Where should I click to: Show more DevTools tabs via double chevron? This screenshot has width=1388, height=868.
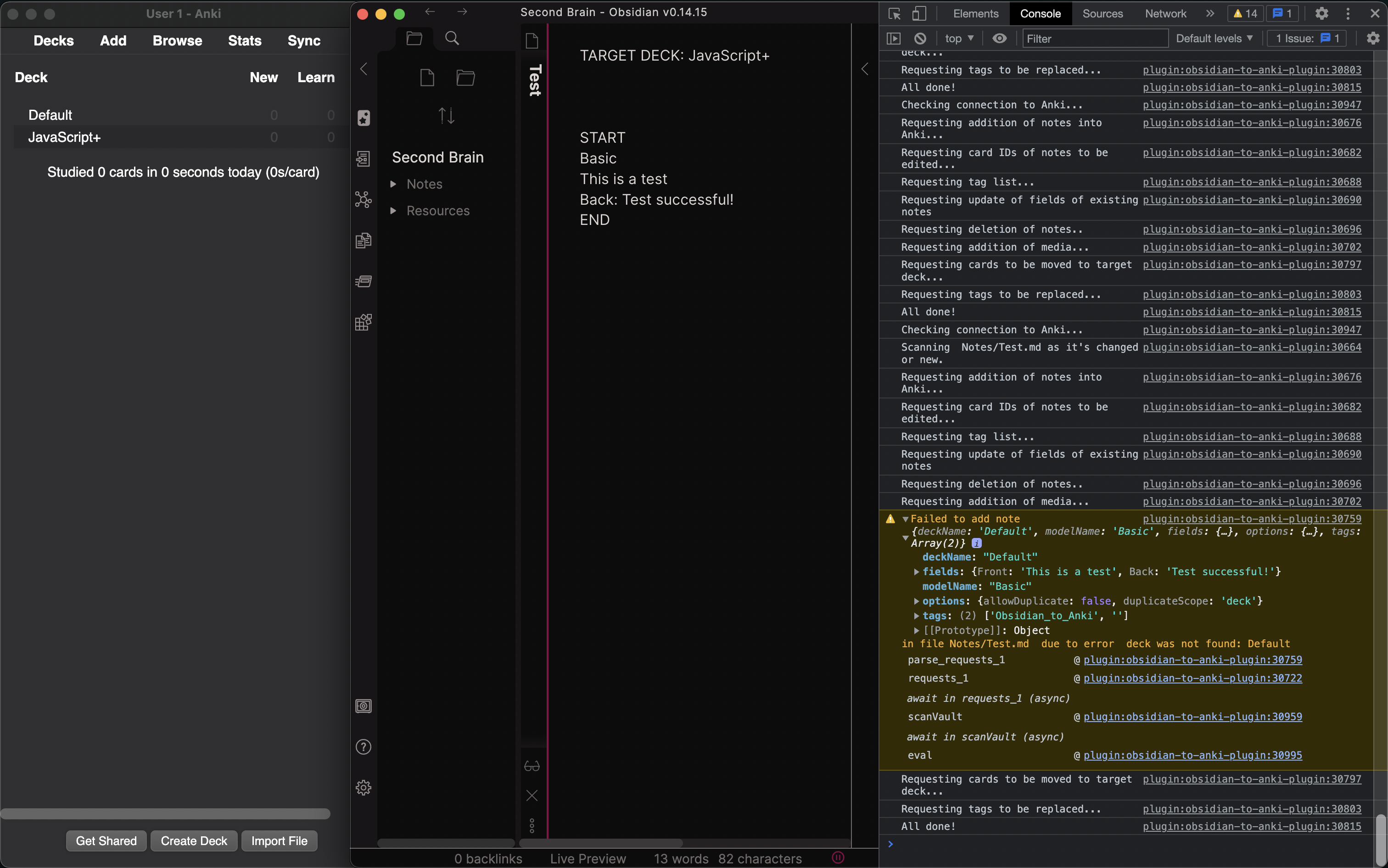tap(1210, 13)
